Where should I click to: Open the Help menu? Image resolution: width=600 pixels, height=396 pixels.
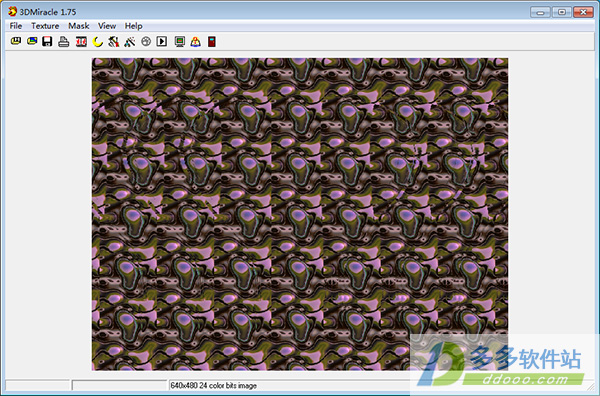click(x=133, y=26)
